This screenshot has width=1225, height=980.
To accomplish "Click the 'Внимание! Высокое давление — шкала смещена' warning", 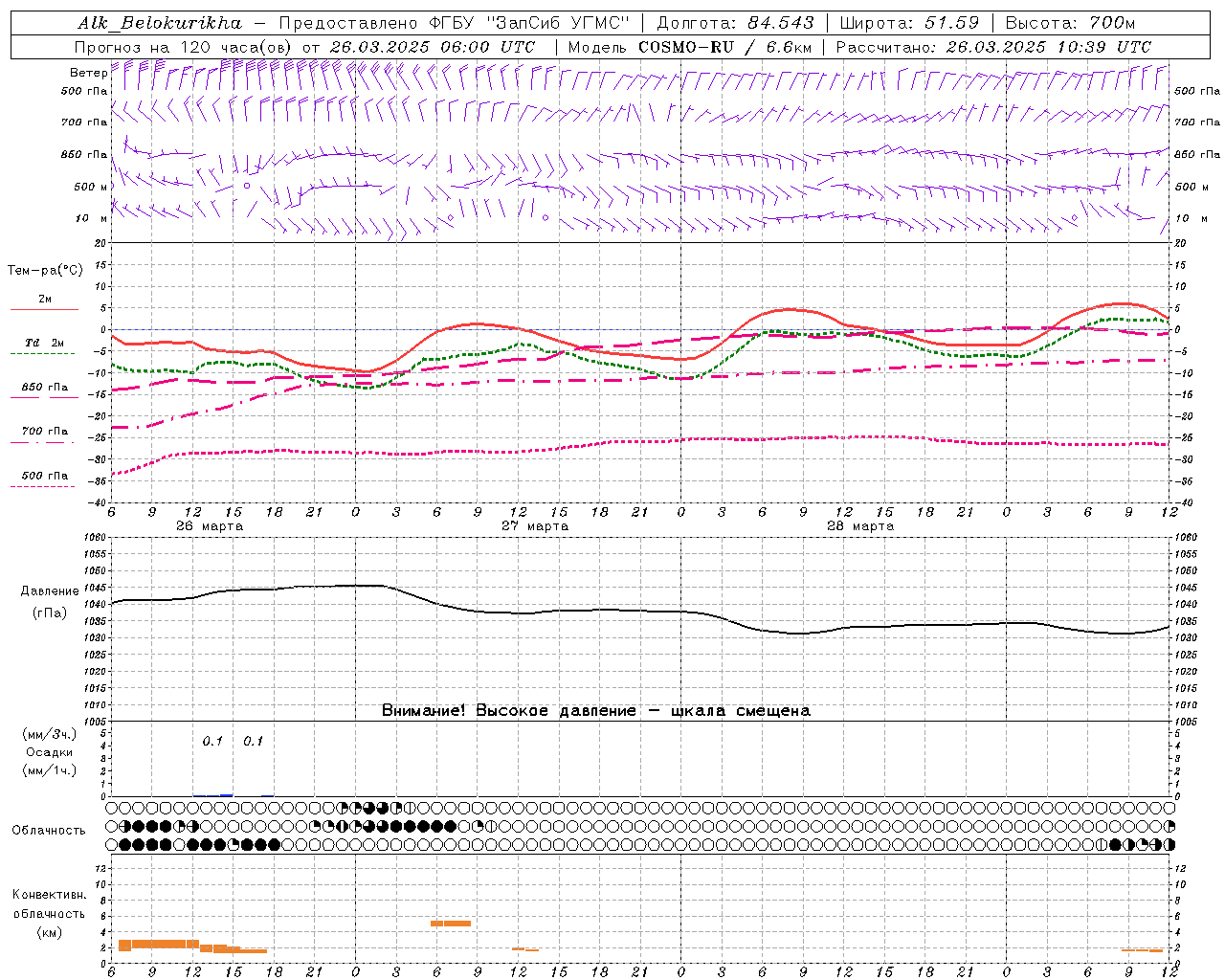I will coord(595,710).
